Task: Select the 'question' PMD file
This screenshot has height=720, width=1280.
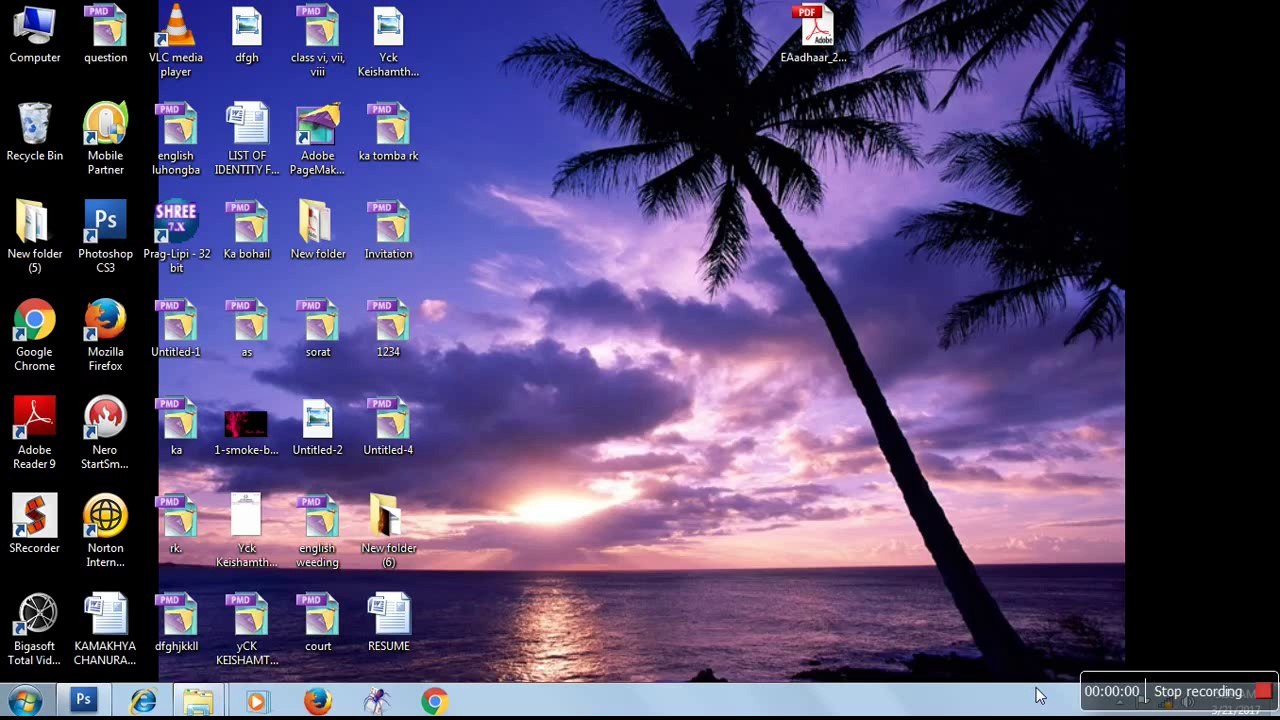Action: [x=105, y=35]
